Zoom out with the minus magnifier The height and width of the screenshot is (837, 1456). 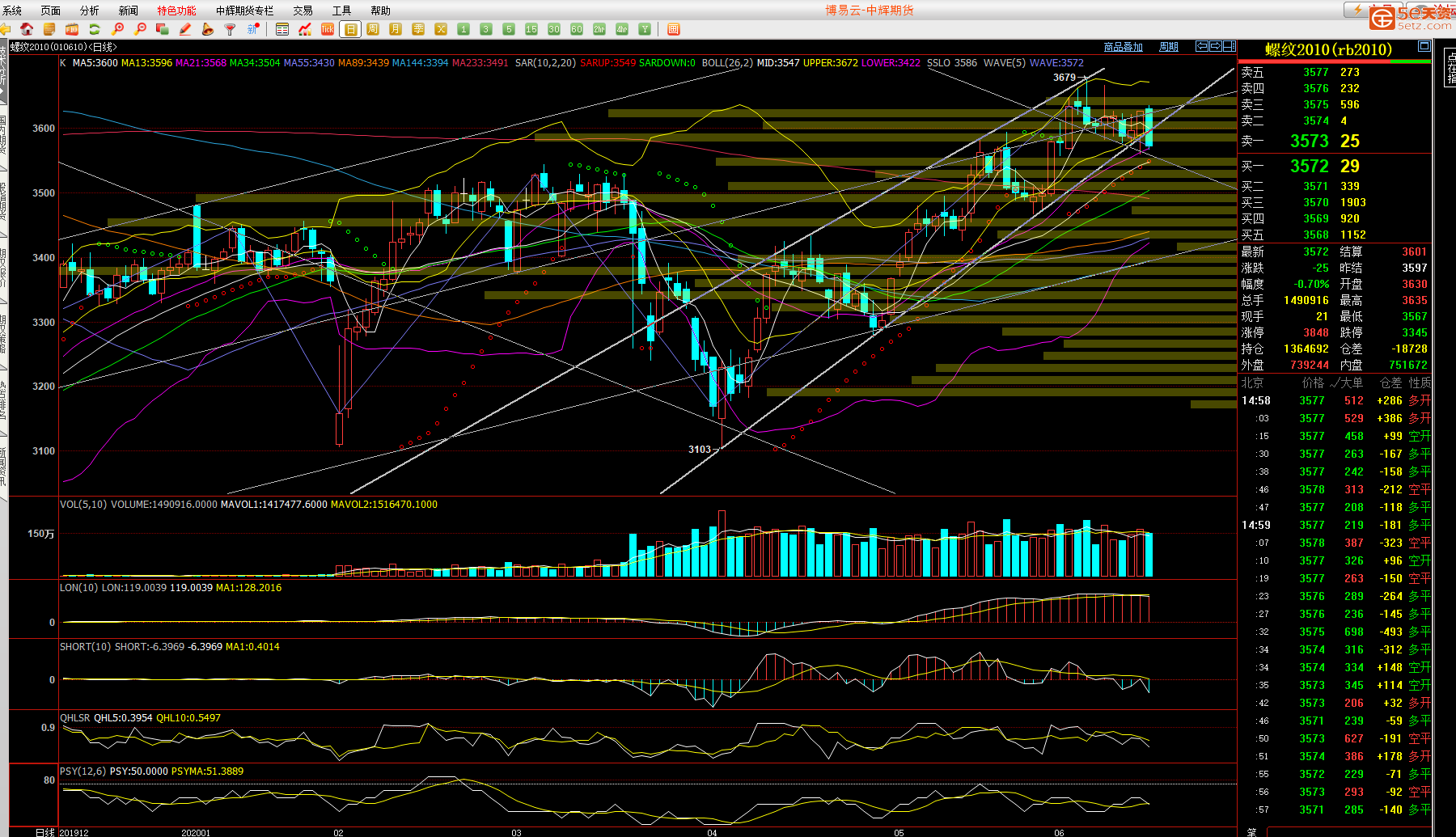(x=140, y=29)
